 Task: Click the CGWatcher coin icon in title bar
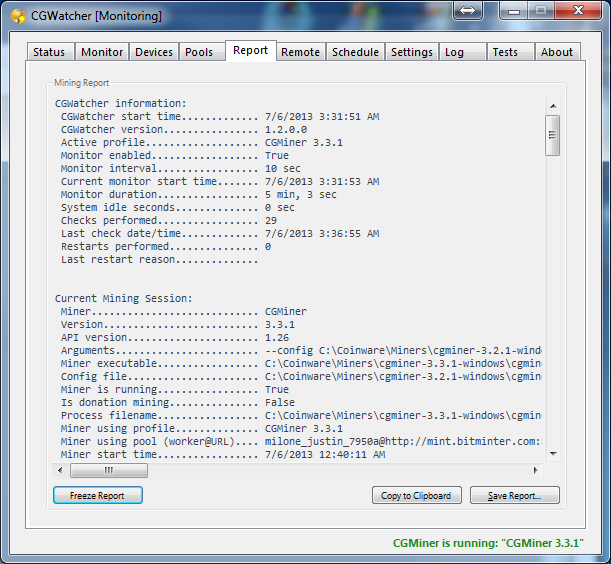coord(18,16)
